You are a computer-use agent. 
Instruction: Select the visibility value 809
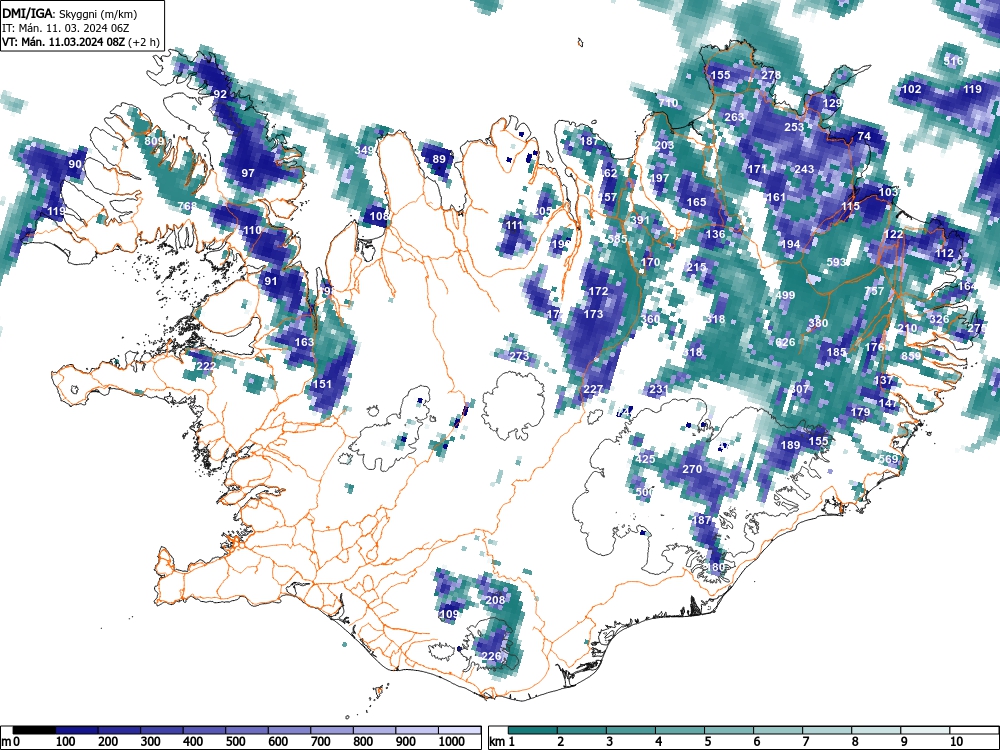(x=154, y=141)
